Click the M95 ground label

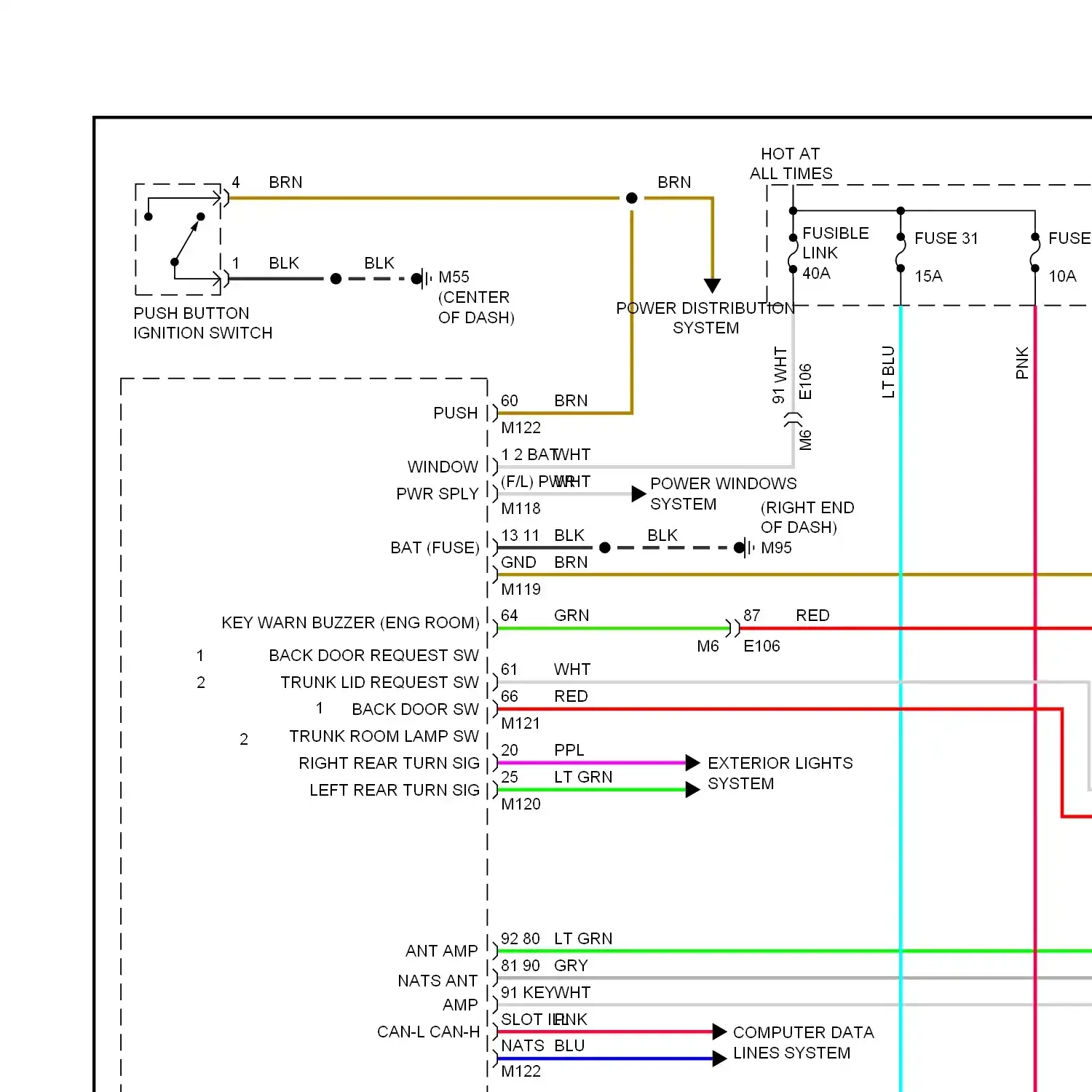[x=776, y=548]
